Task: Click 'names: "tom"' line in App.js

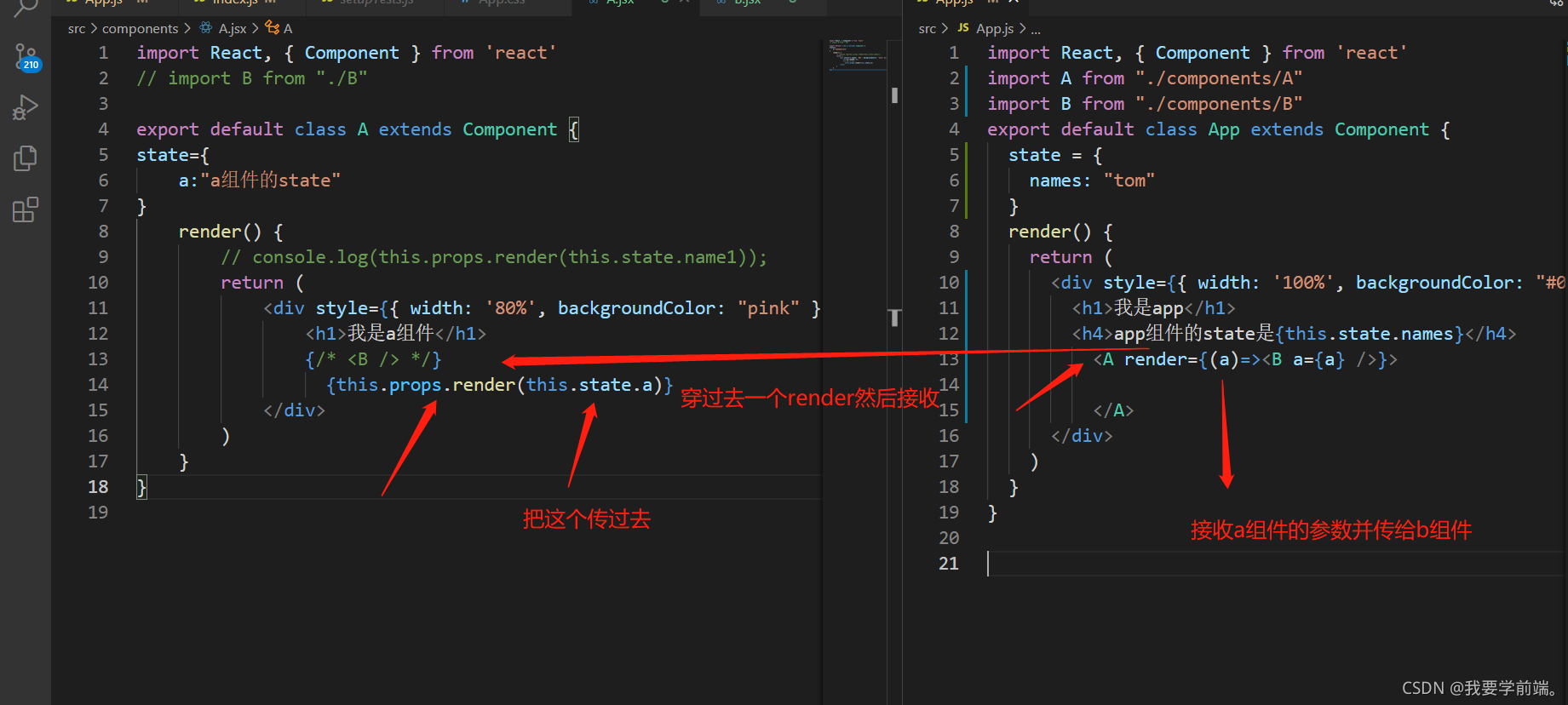Action: coord(1092,181)
